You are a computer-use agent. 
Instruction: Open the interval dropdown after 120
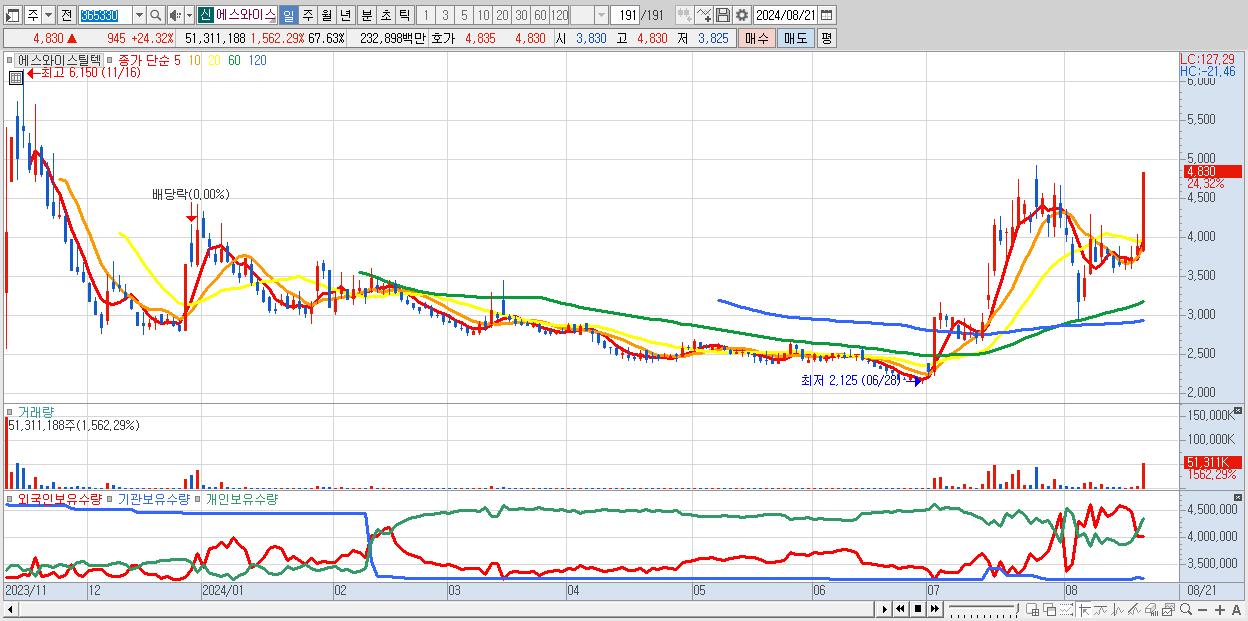(x=601, y=15)
